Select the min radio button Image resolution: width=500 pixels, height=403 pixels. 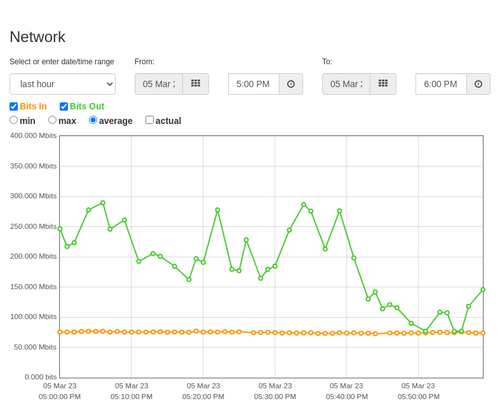point(14,120)
